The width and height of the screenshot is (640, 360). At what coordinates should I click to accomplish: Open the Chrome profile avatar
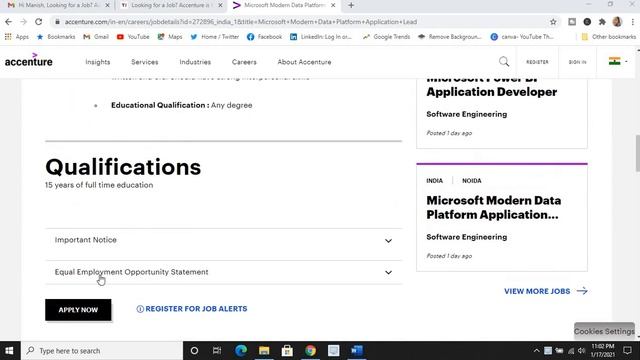tap(617, 22)
